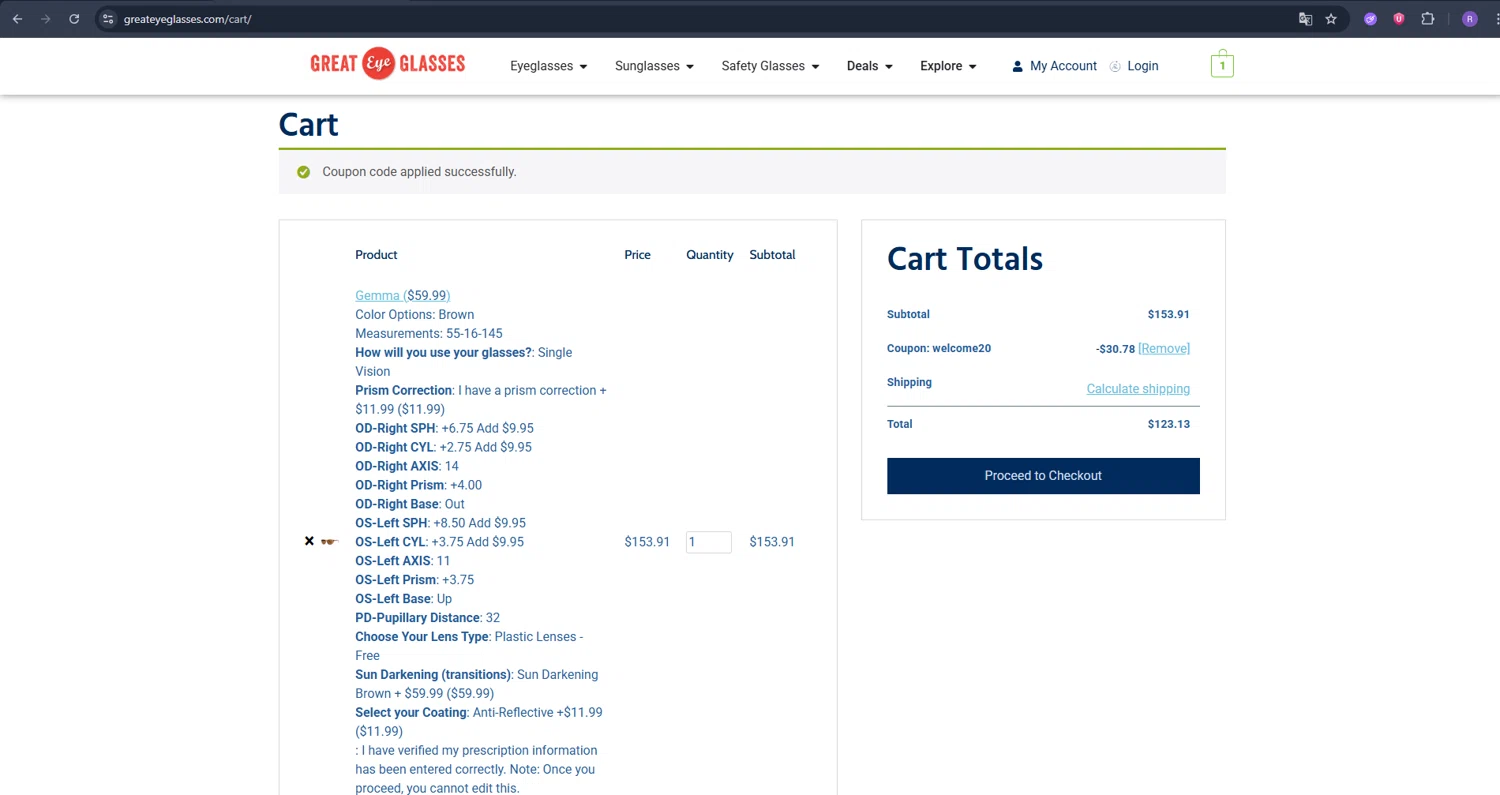Remove Gemma item with the X icon
This screenshot has width=1500, height=795.
309,541
